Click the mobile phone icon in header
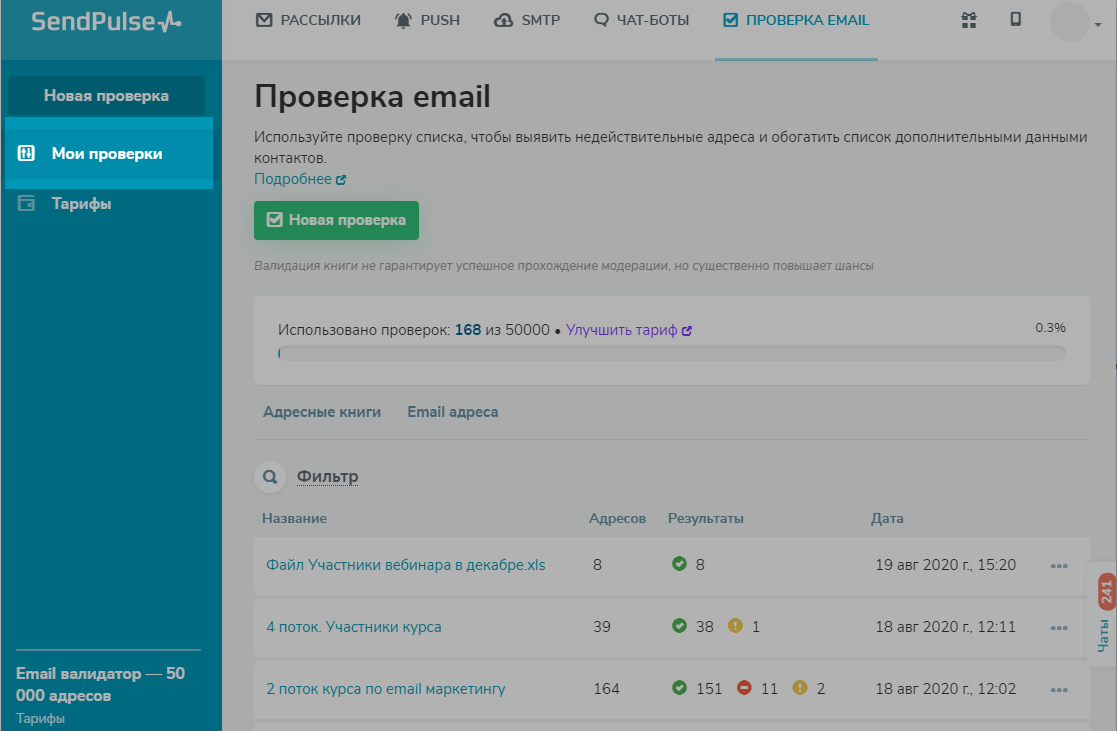The width and height of the screenshot is (1117, 731). pos(1016,19)
